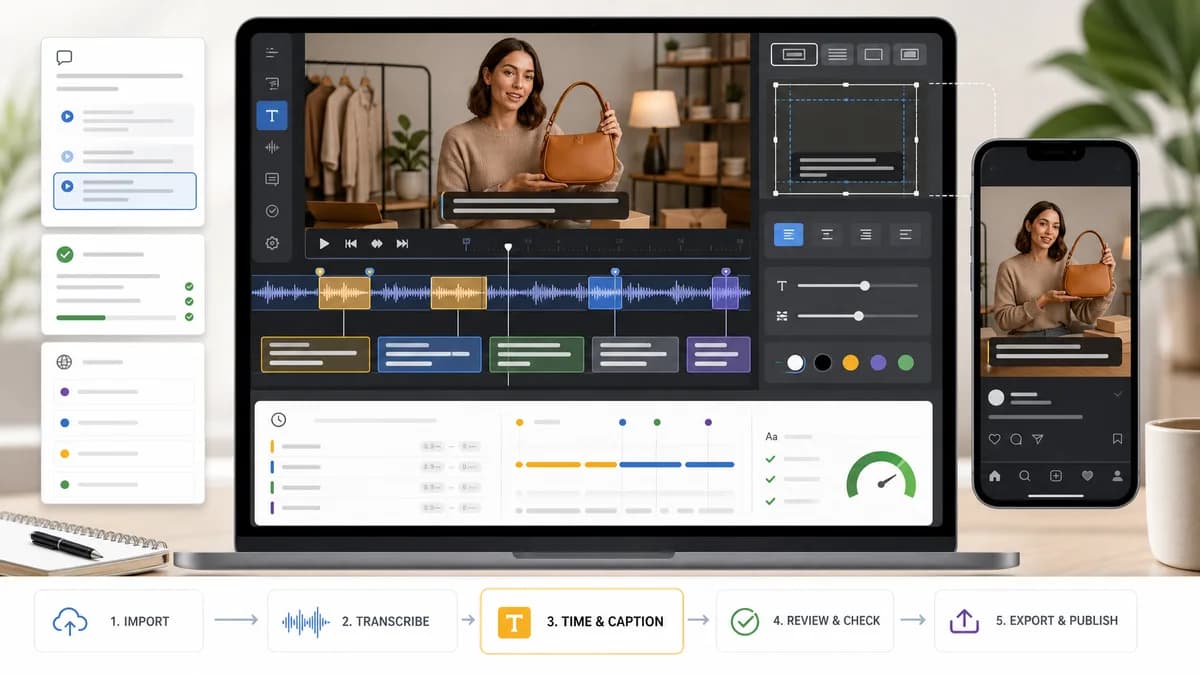Screen dimensions: 1200x675
Task: Select the green caption block on the timeline
Action: tap(536, 354)
